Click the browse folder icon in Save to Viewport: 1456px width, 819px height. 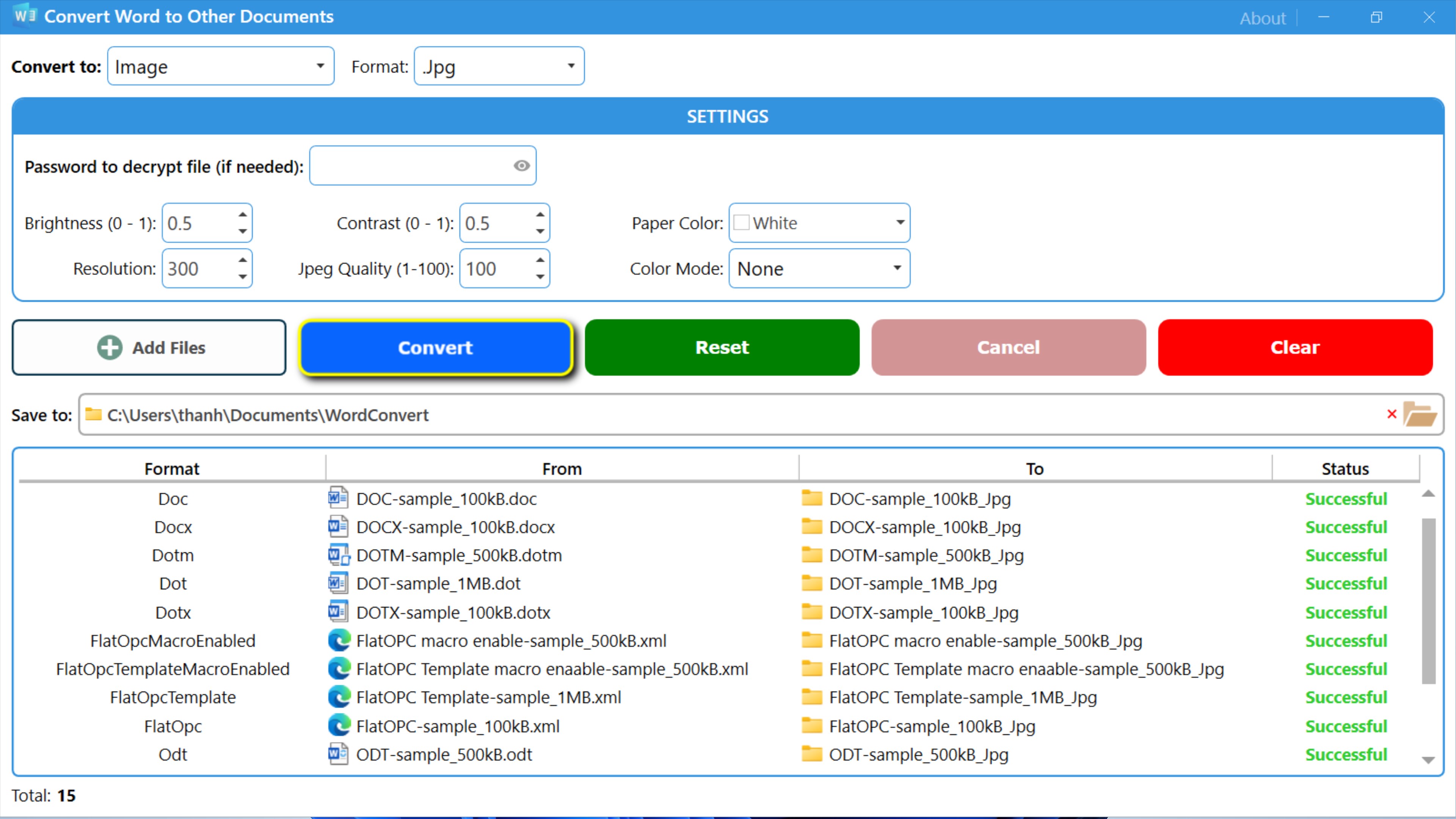coord(1420,414)
